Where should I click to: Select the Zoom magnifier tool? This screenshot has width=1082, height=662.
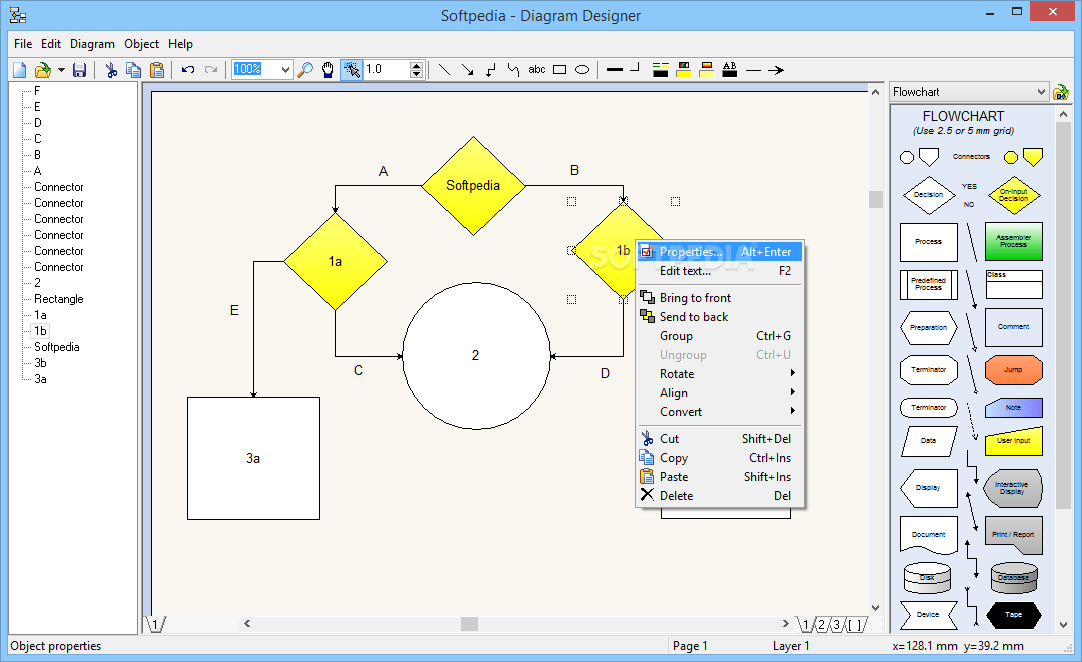306,70
